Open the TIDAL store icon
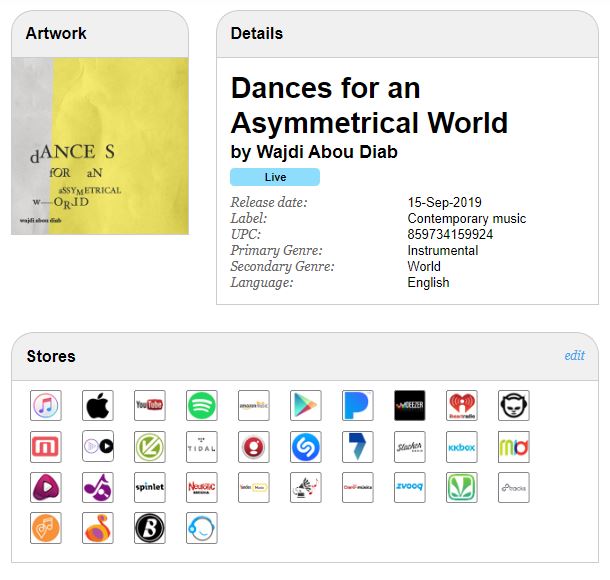This screenshot has width=610, height=580. click(202, 446)
